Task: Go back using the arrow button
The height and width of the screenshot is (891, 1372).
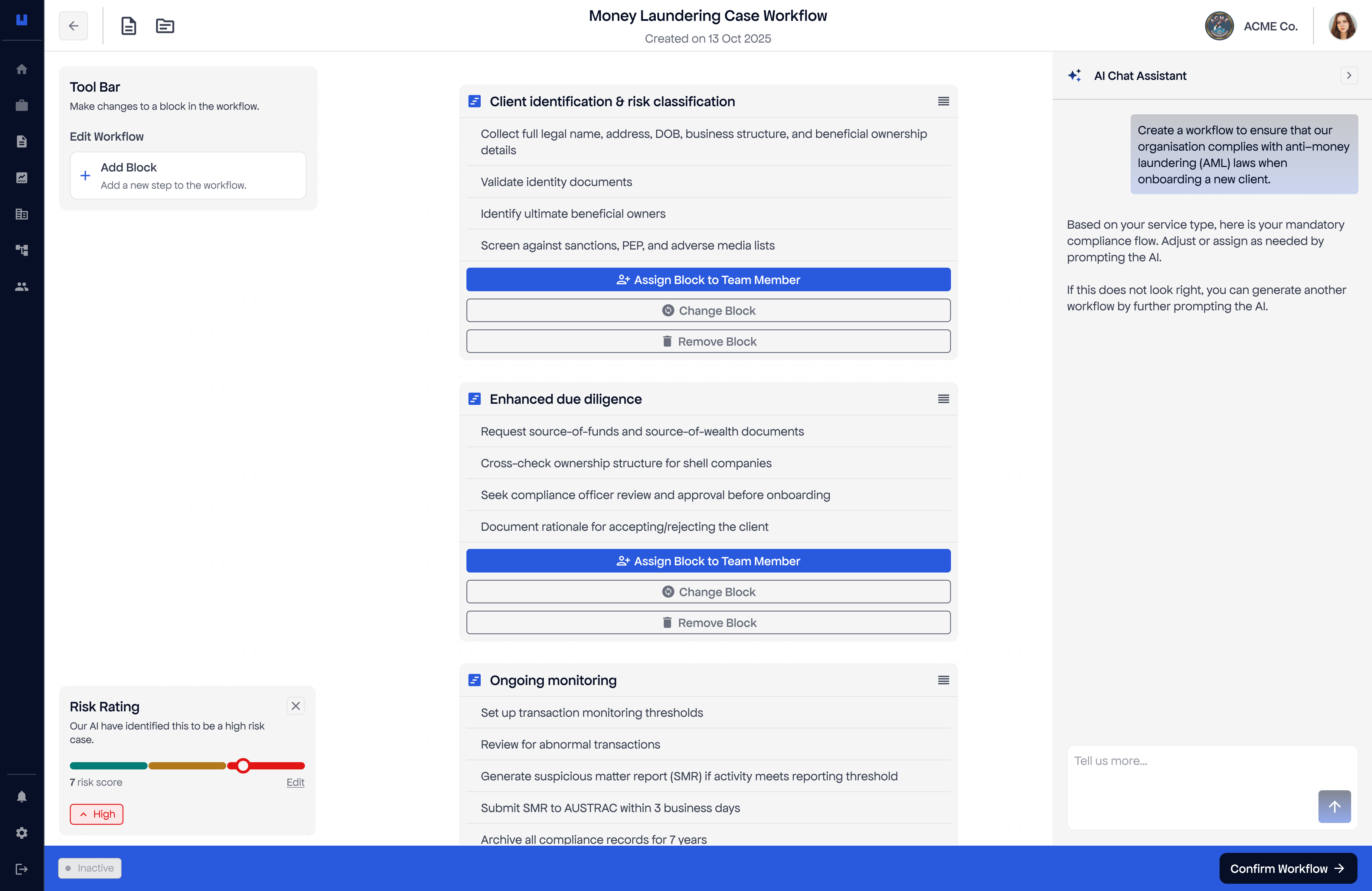Action: [x=73, y=26]
